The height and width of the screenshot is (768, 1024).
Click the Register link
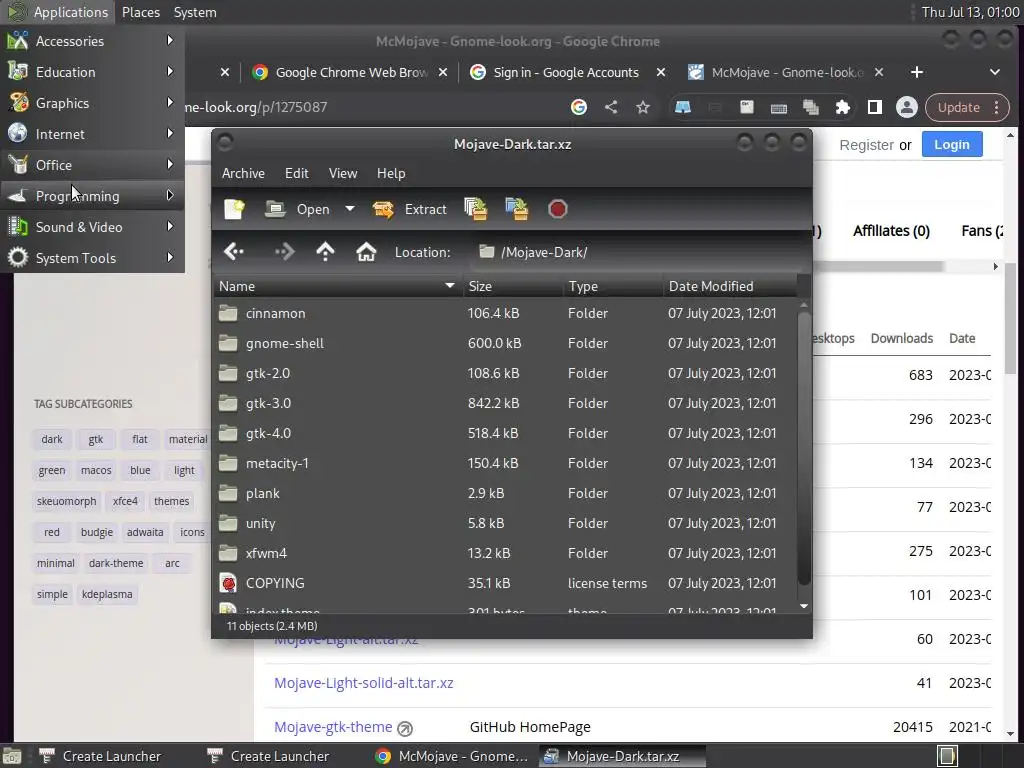click(866, 145)
